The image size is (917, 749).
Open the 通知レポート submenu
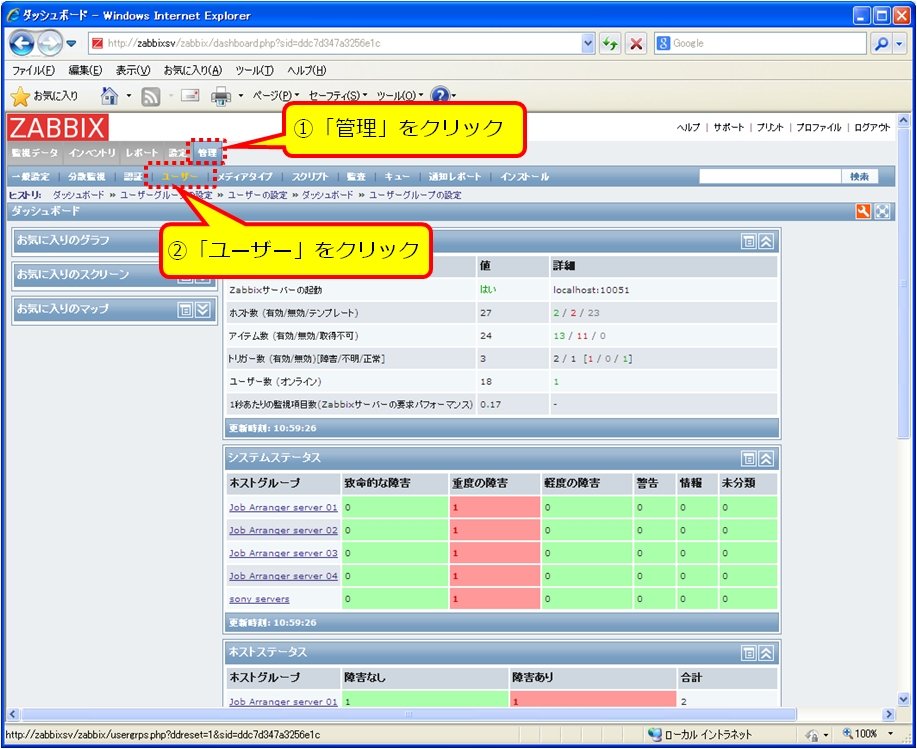(454, 177)
